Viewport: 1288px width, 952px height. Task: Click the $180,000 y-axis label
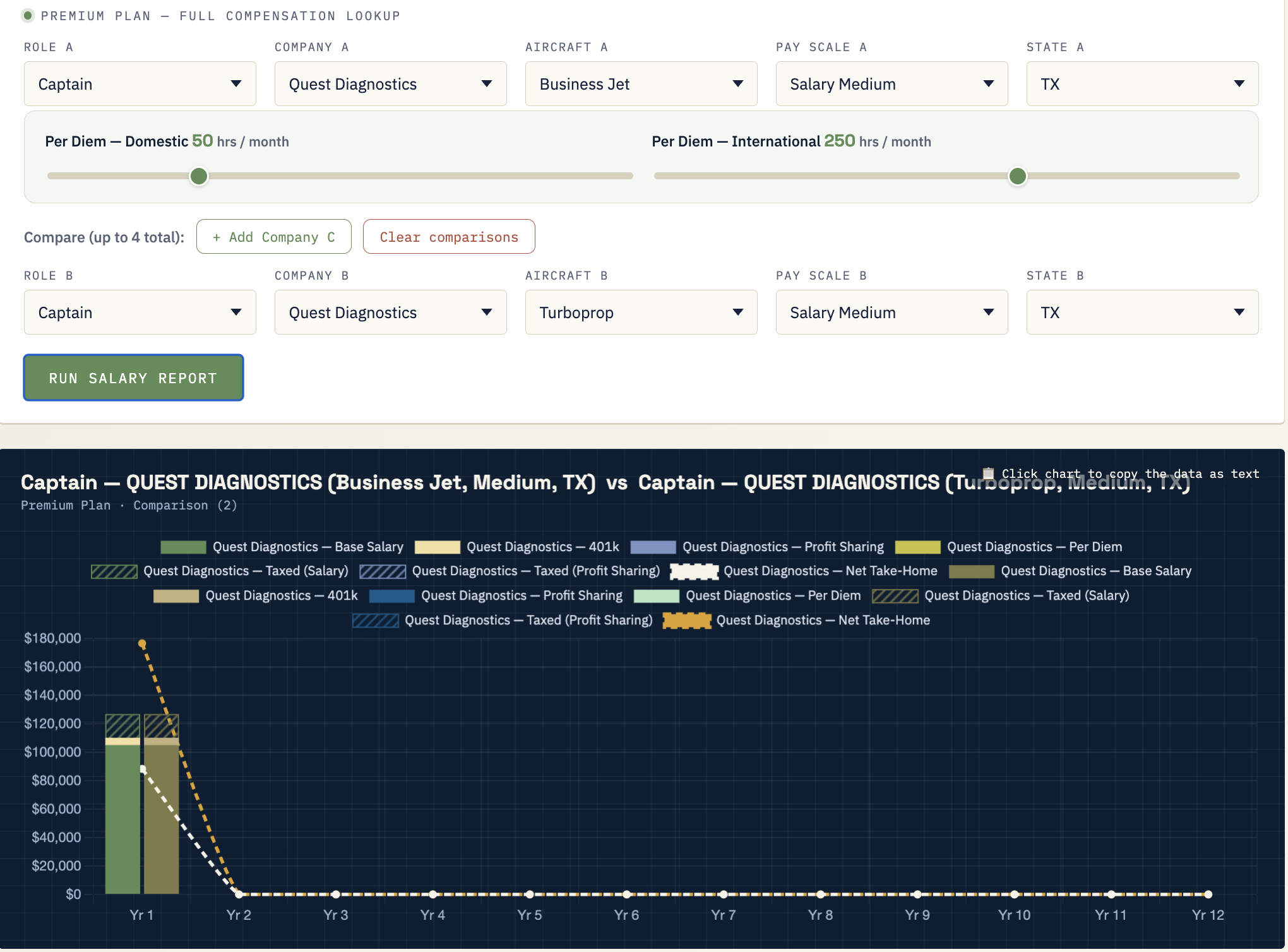pyautogui.click(x=52, y=638)
